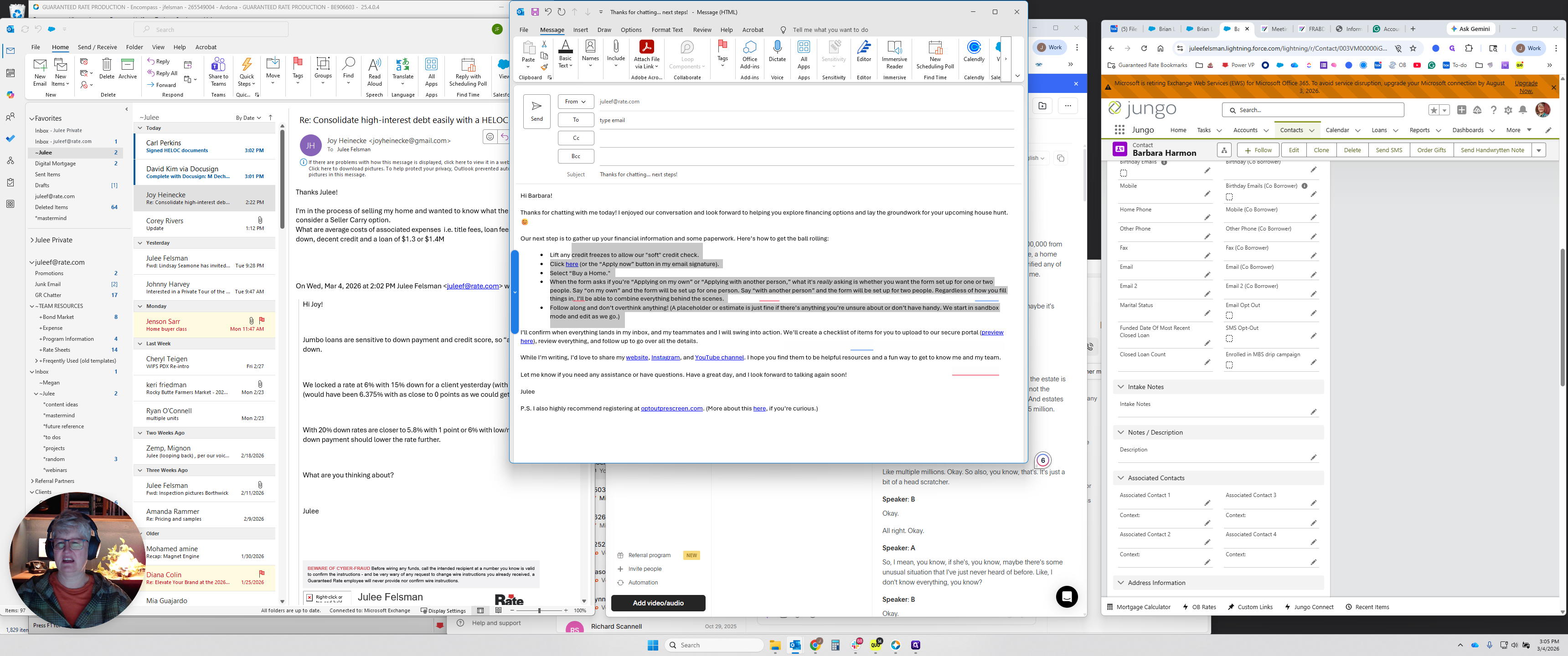Expand the Referral Partners folder
The image size is (1568, 656).
(32, 481)
